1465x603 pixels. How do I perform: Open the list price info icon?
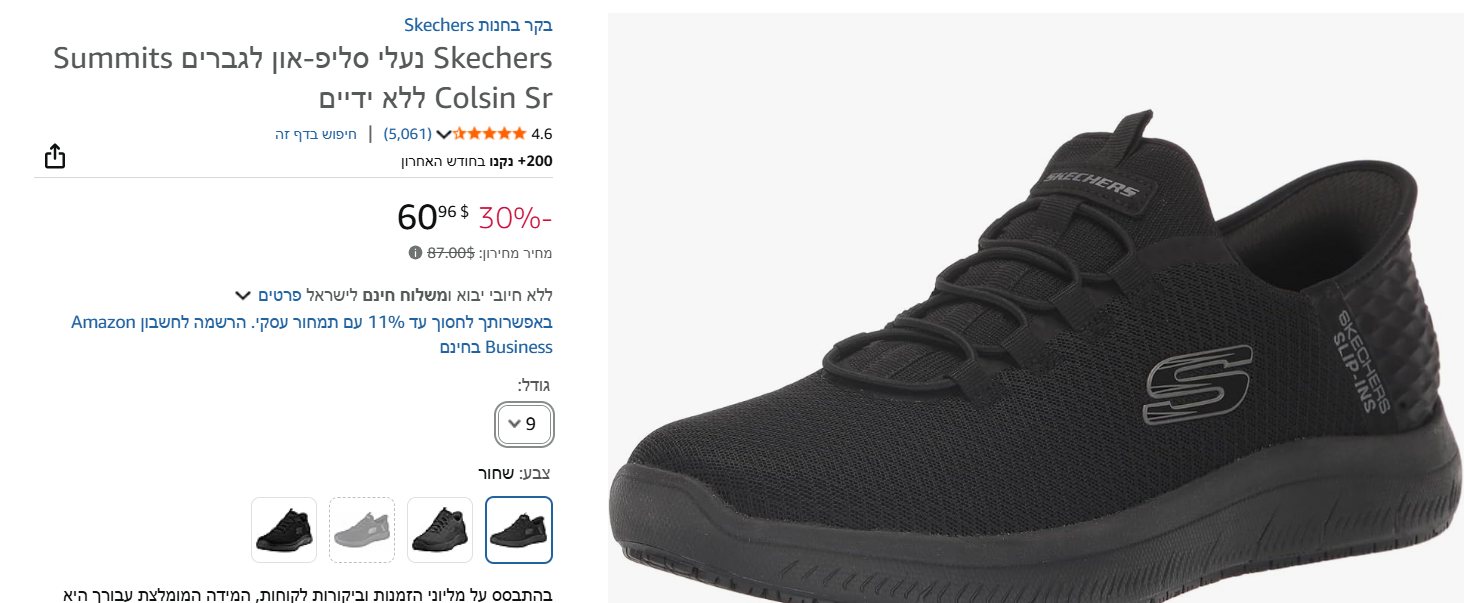(415, 253)
